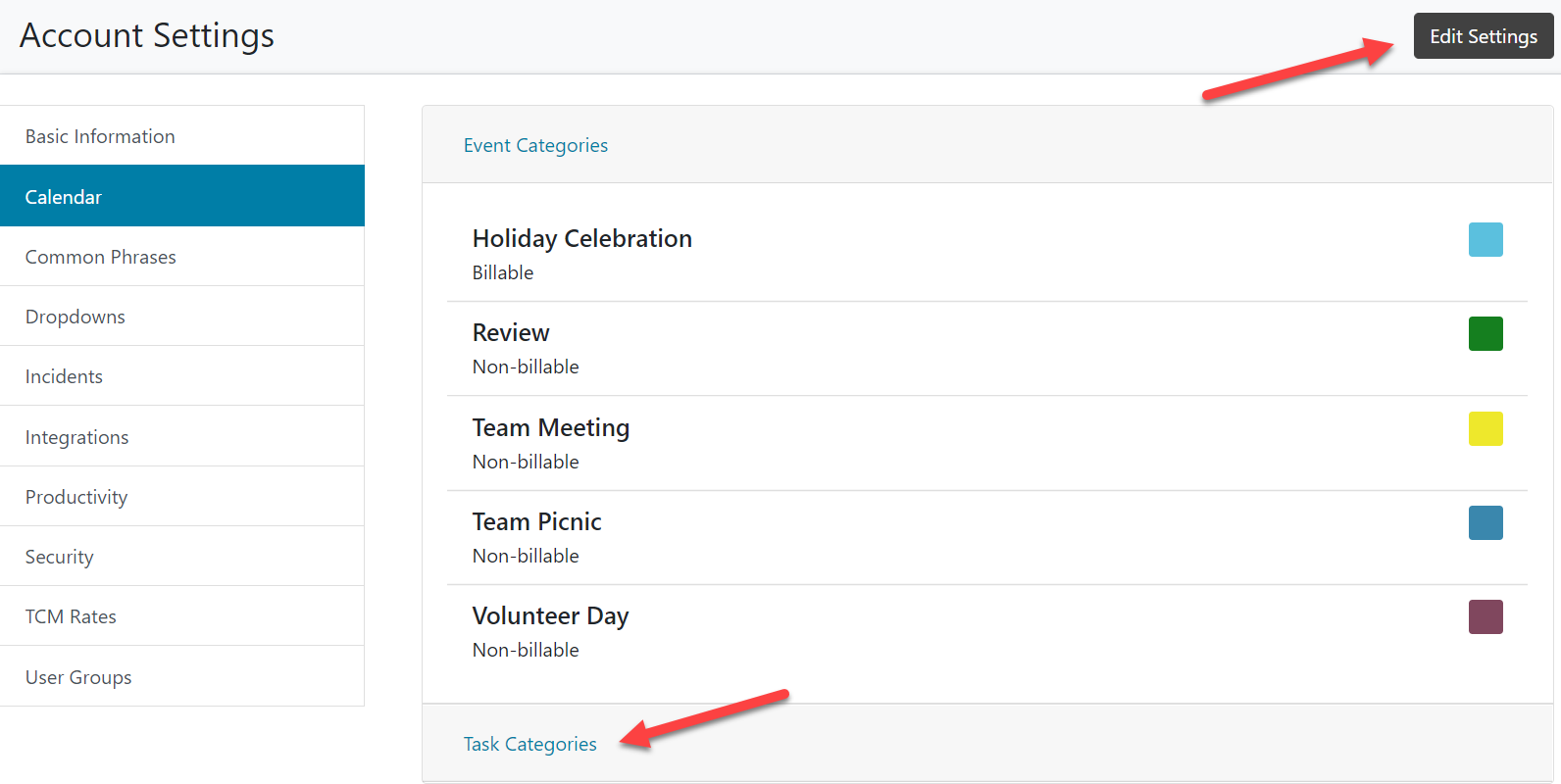Select Incidents in the sidebar
The image size is (1561, 784).
click(64, 376)
